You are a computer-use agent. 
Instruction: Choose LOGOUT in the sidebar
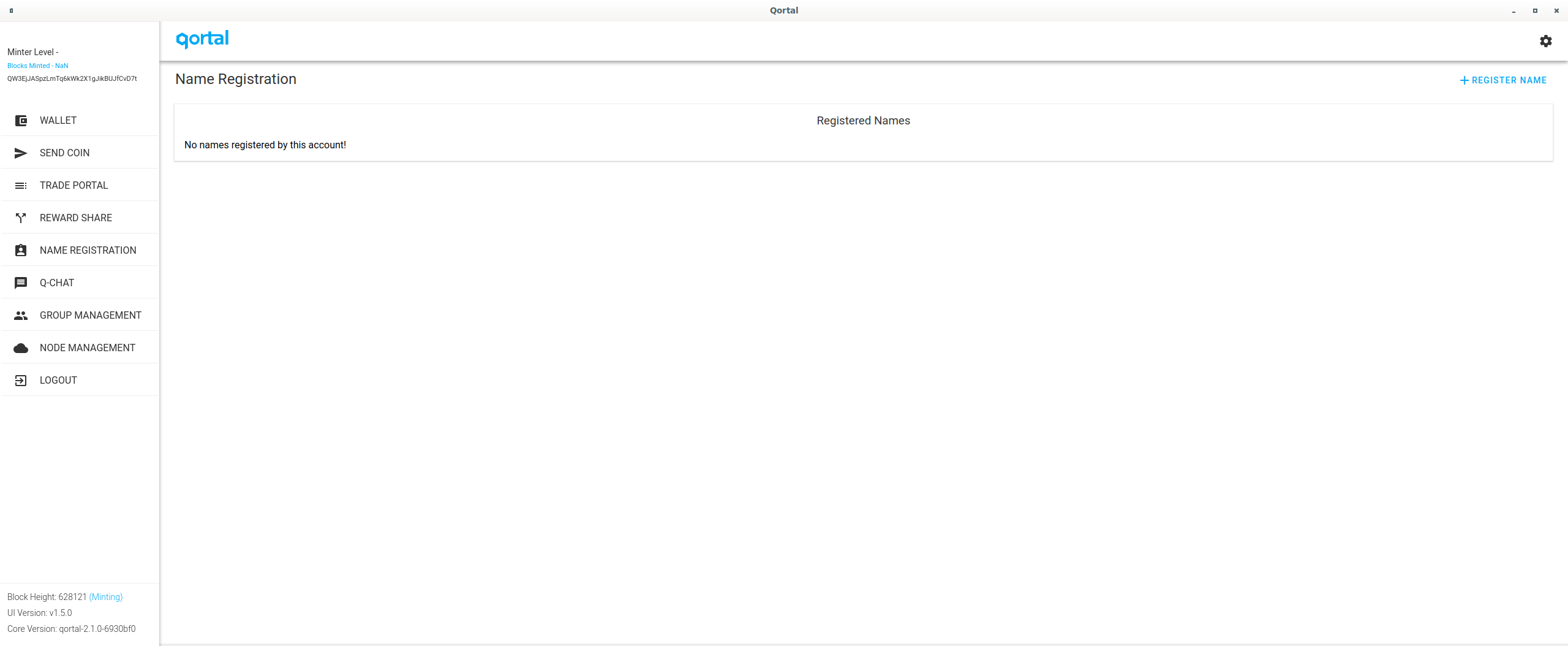[80, 380]
